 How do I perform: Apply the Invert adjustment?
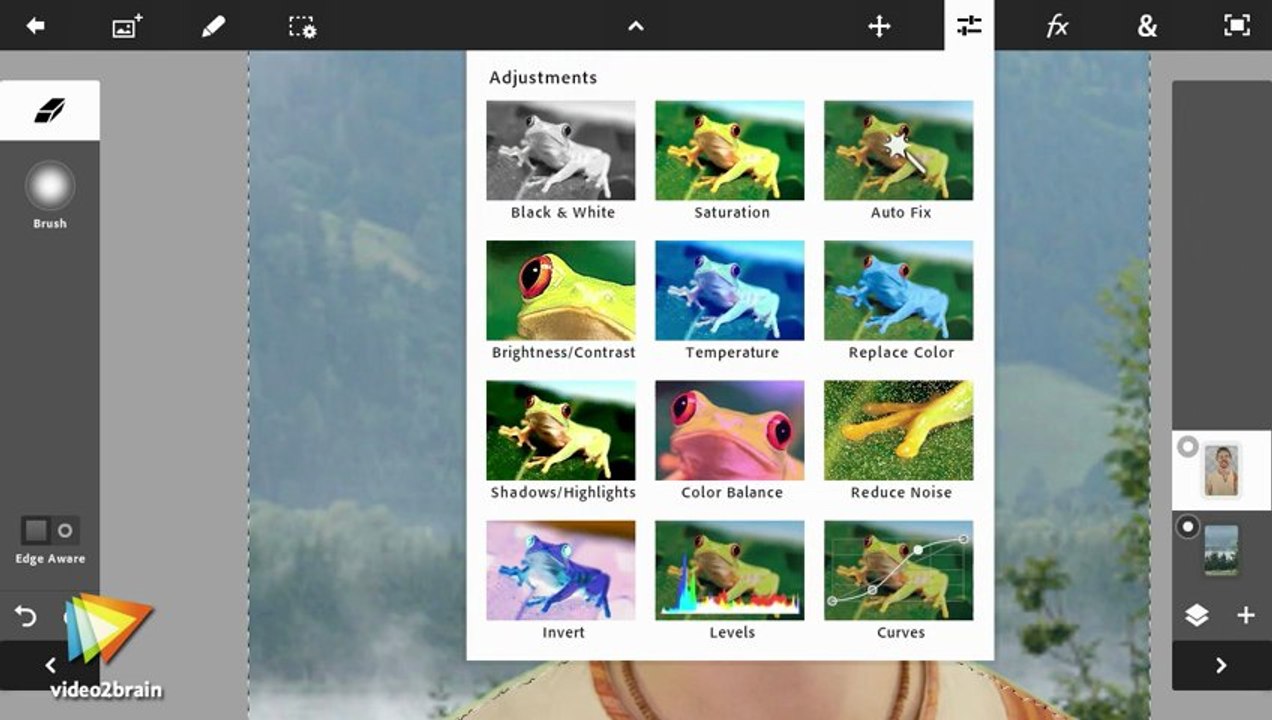point(561,580)
